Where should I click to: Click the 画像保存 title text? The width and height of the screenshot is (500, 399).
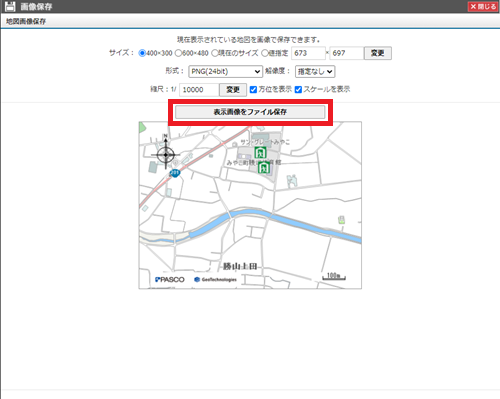[36, 6]
